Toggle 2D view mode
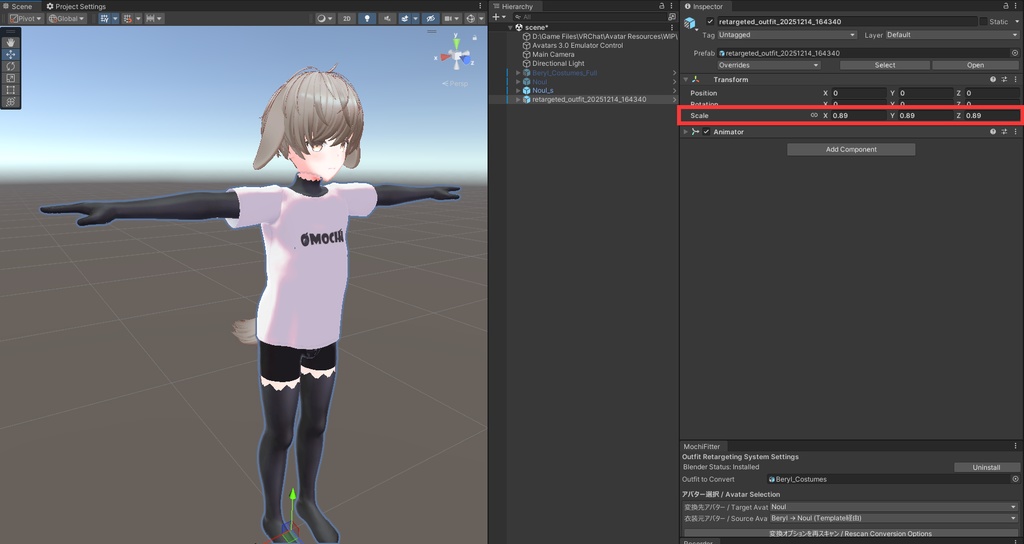Viewport: 1024px width, 544px height. point(347,18)
